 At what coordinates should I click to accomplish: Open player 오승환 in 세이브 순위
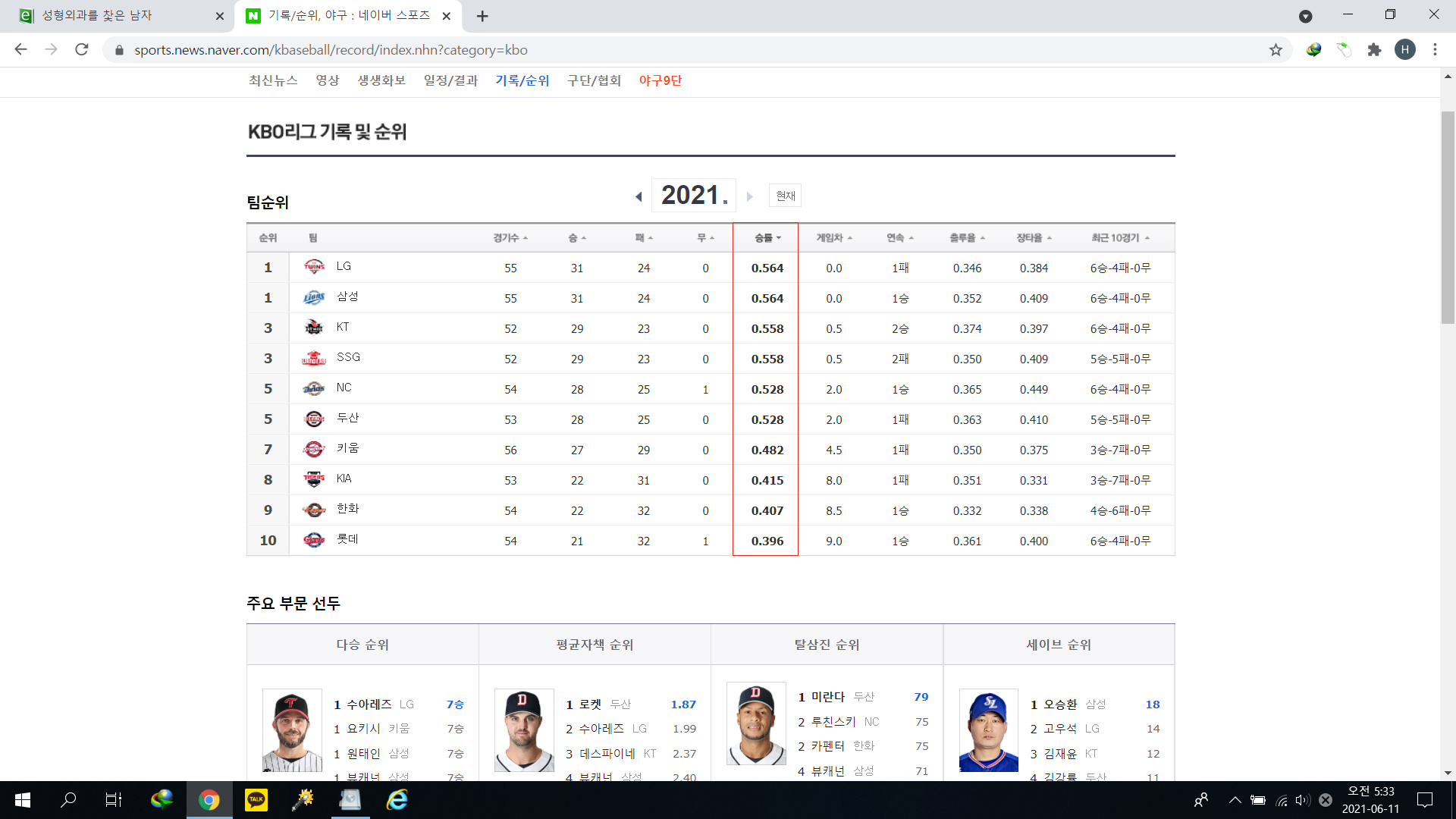pos(1060,704)
